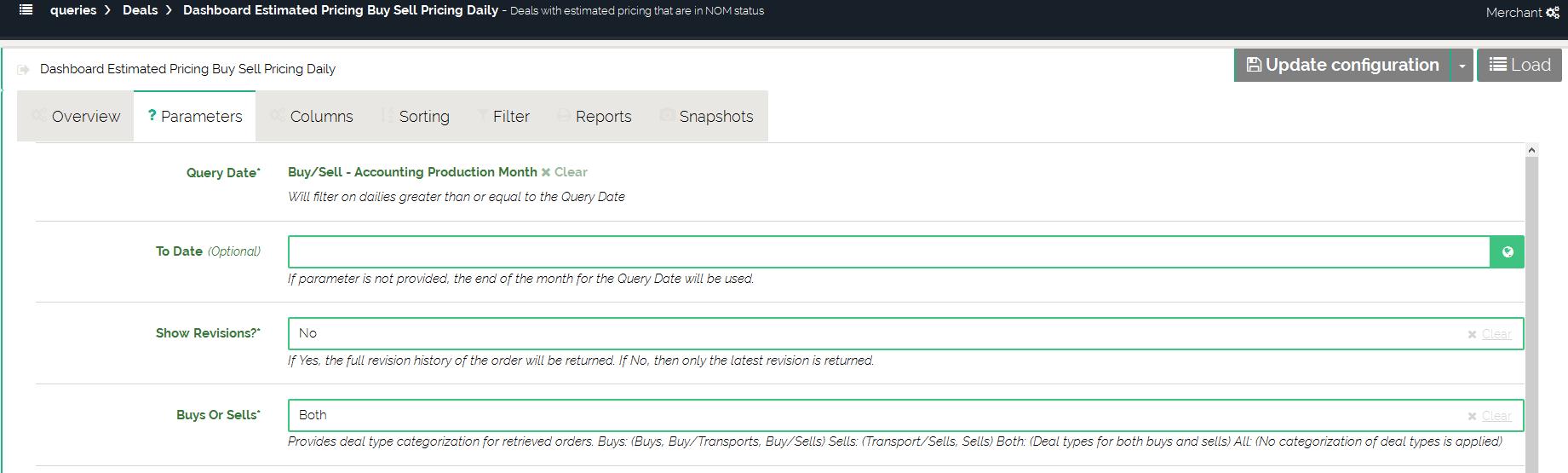This screenshot has width=1568, height=473.
Task: Open the Buys Or Sells dropdown
Action: point(877,416)
